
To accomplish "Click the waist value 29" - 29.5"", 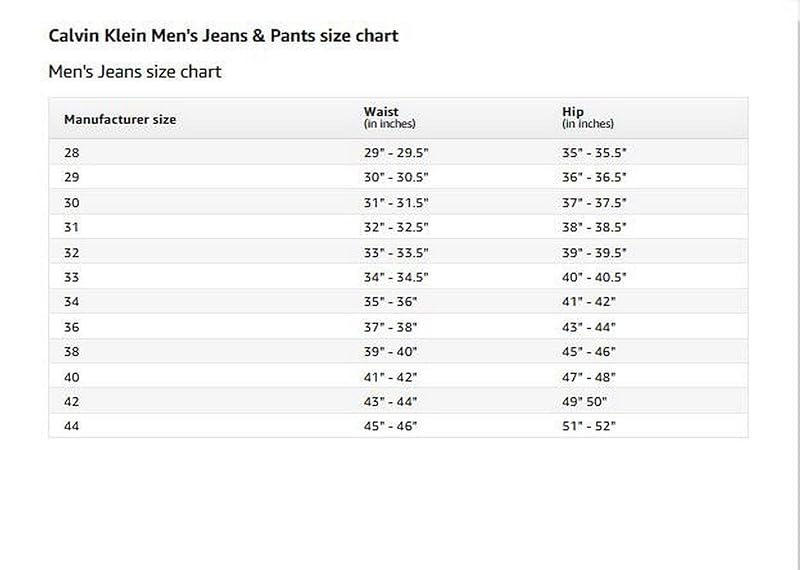I will tap(396, 153).
